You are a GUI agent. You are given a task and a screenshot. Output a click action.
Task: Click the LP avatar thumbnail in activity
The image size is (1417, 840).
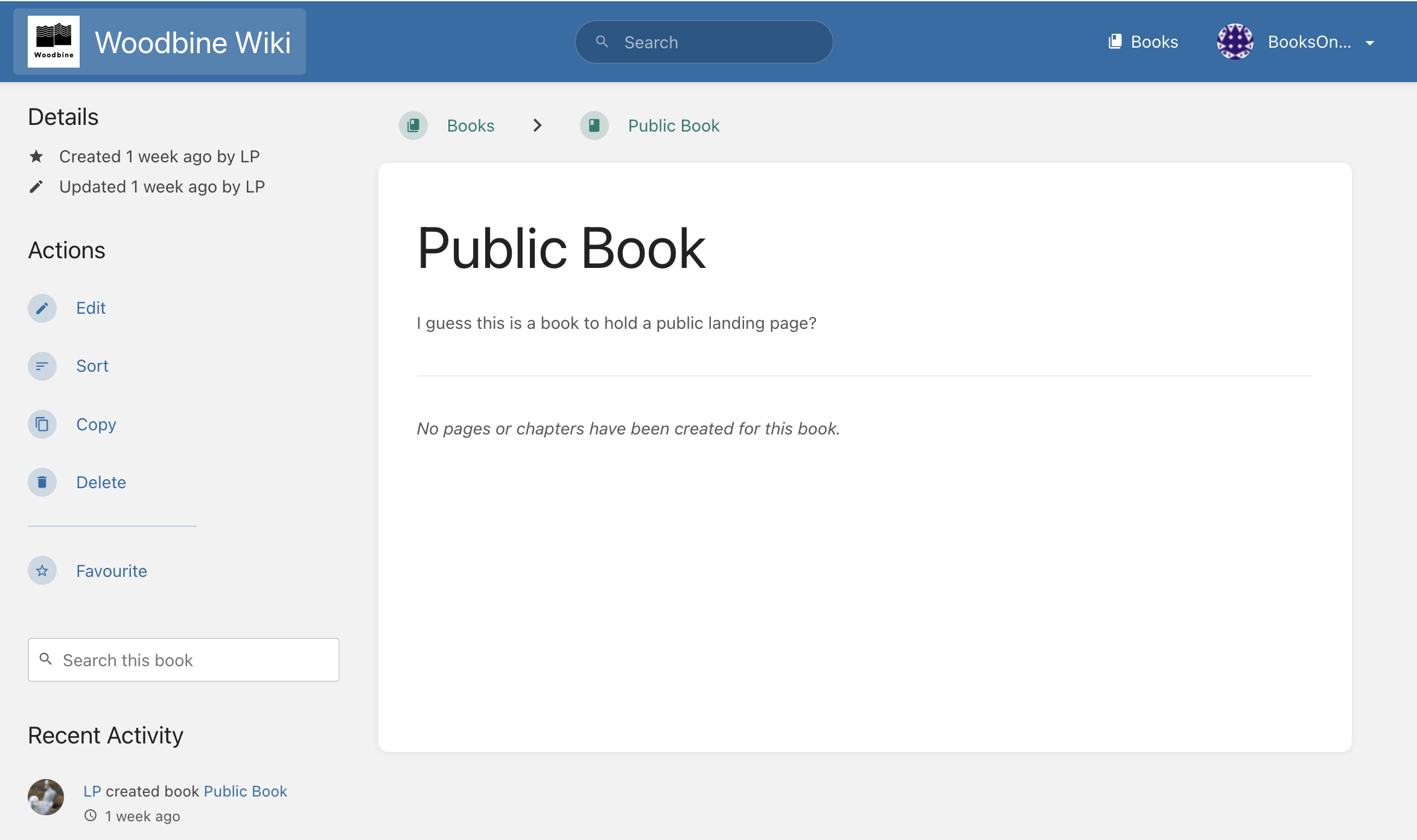(46, 797)
